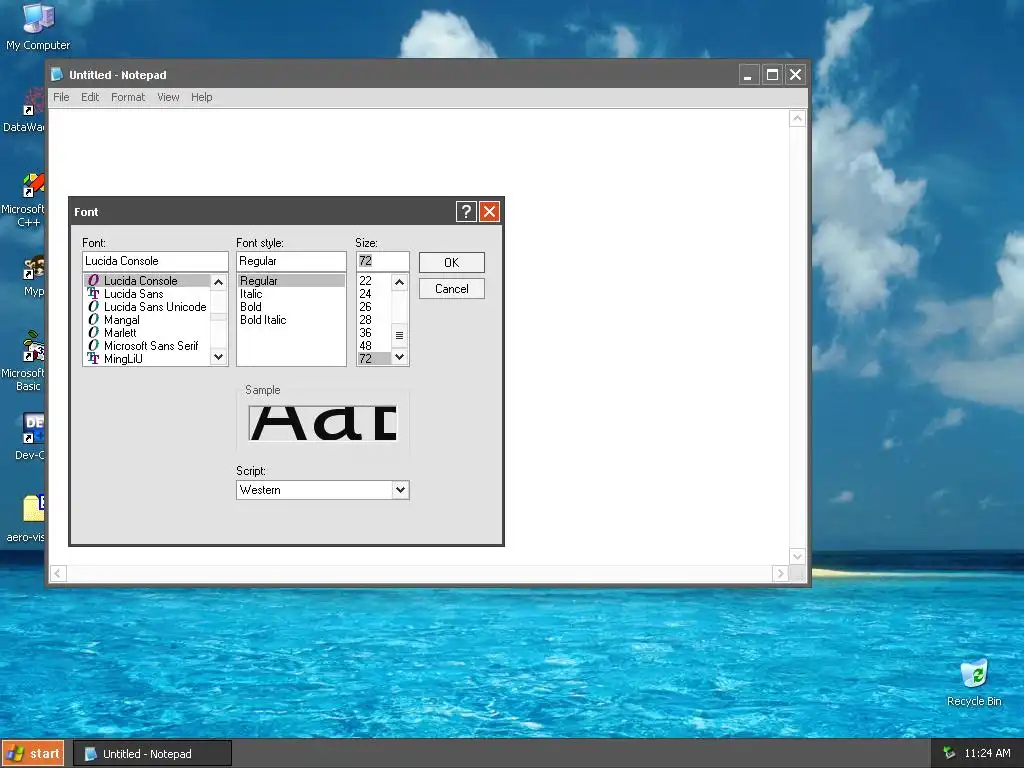
Task: Click up arrow of size list
Action: [400, 282]
